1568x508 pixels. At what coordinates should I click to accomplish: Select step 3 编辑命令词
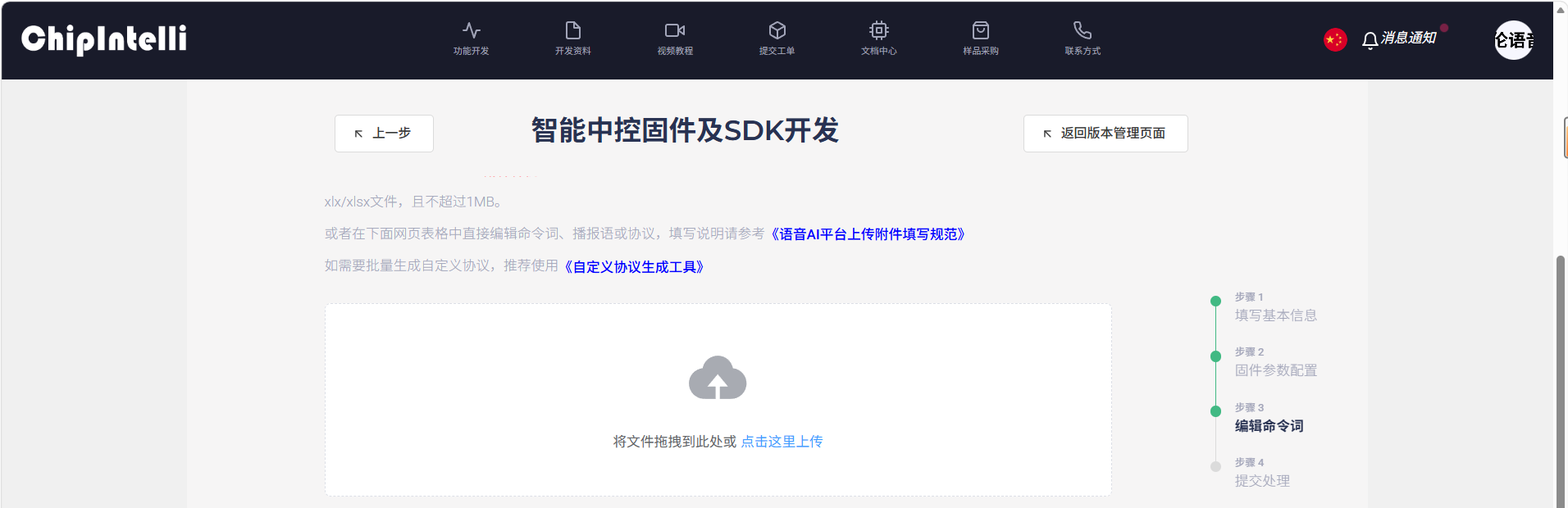click(x=1269, y=426)
